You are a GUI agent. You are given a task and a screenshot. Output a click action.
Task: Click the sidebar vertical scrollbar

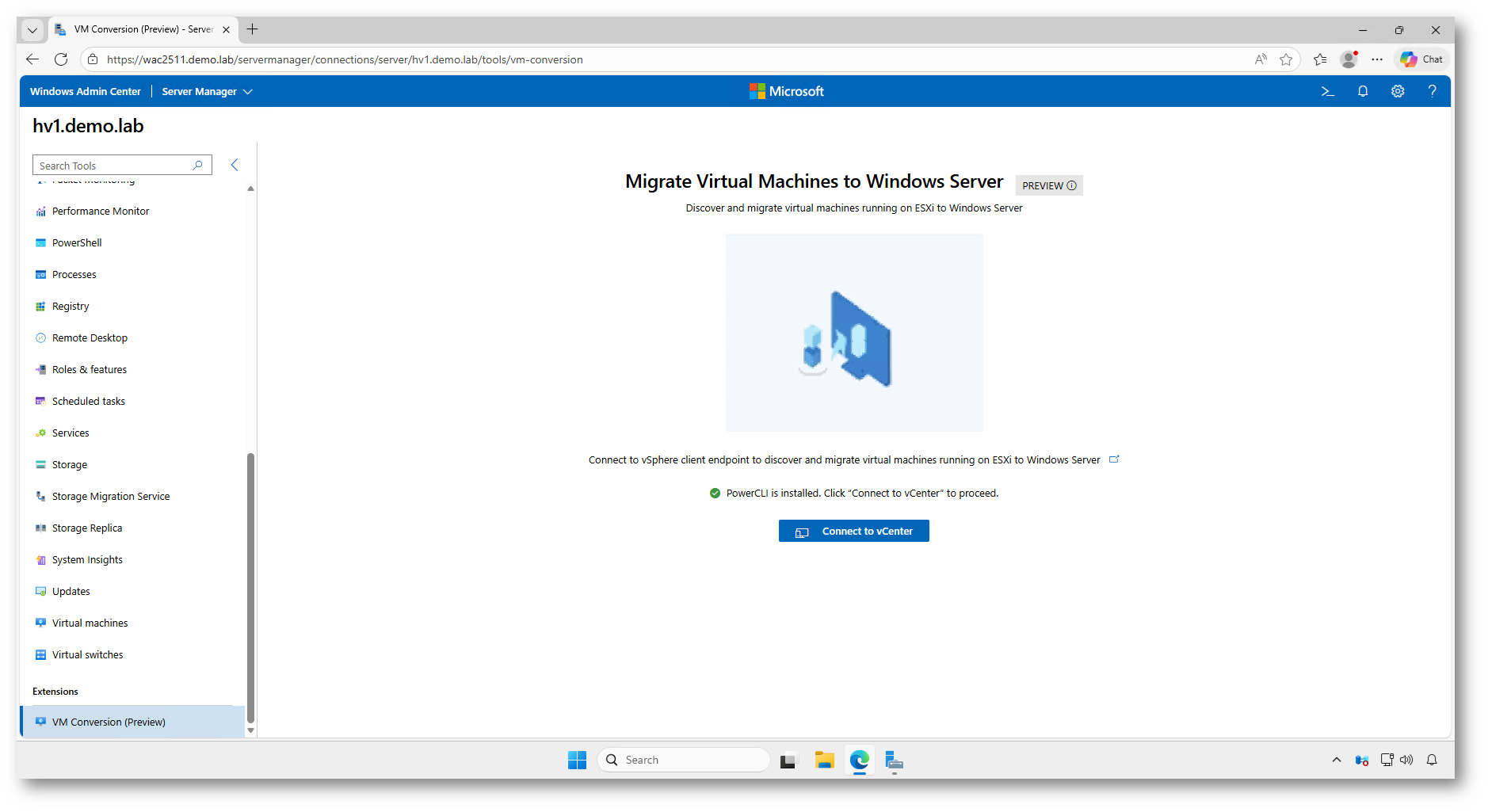(250, 586)
